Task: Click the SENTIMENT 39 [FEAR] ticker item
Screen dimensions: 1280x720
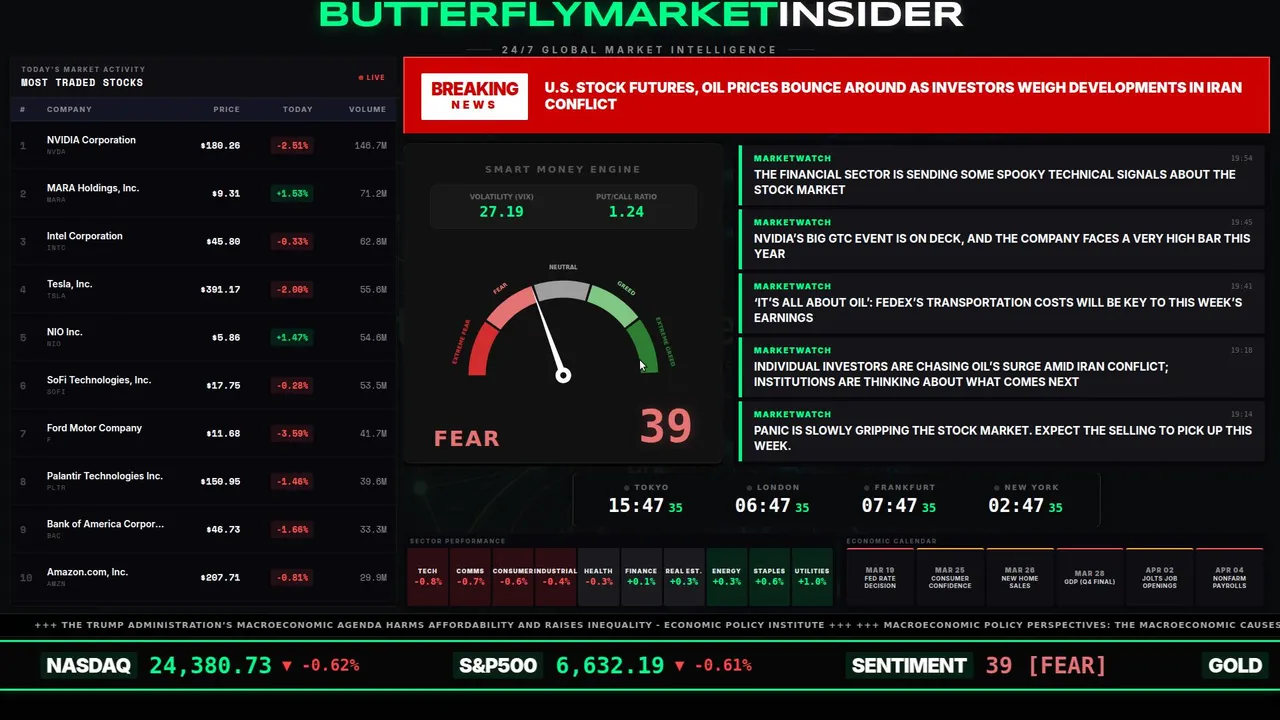Action: click(978, 666)
